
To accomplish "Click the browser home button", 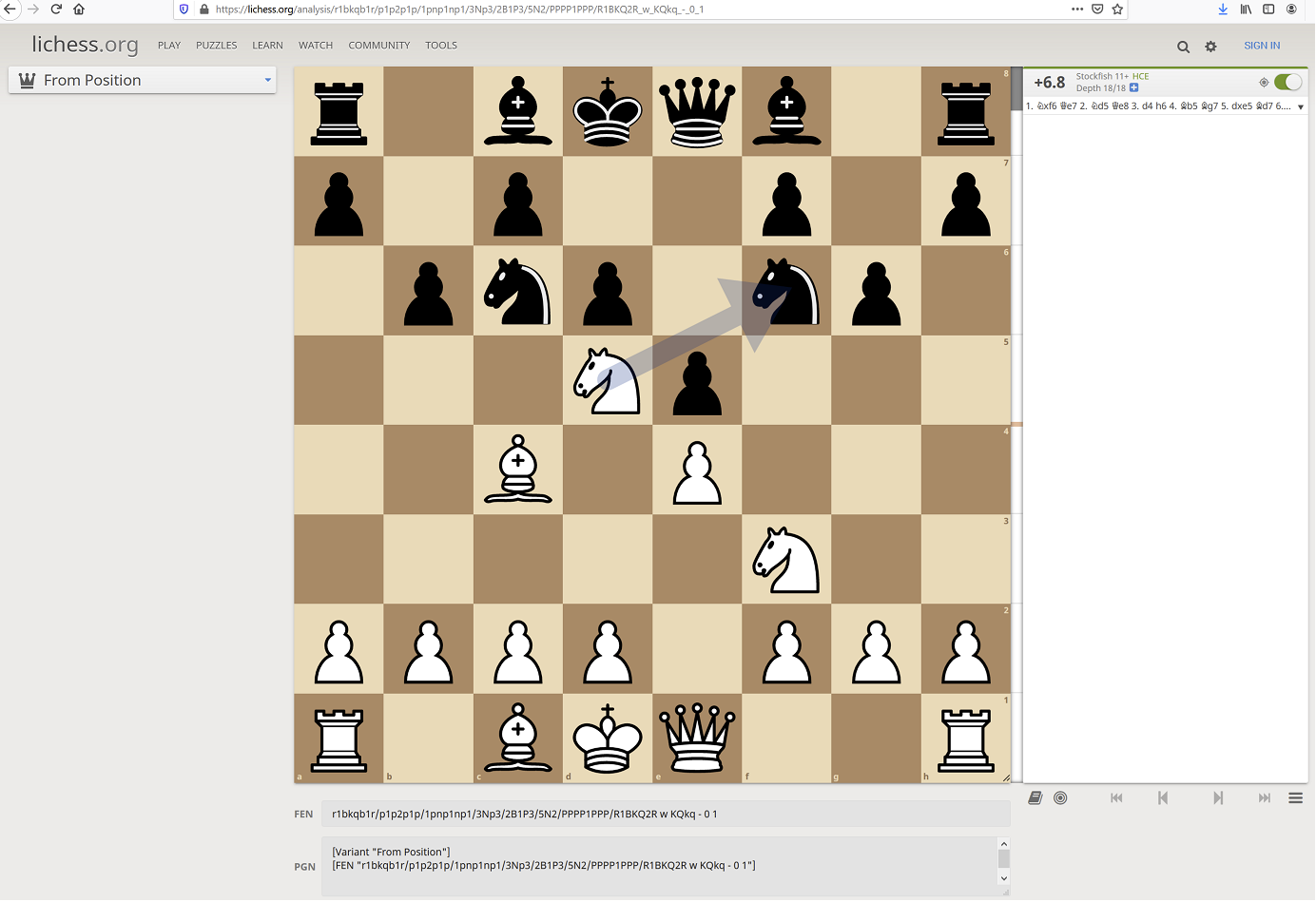I will coord(79,9).
